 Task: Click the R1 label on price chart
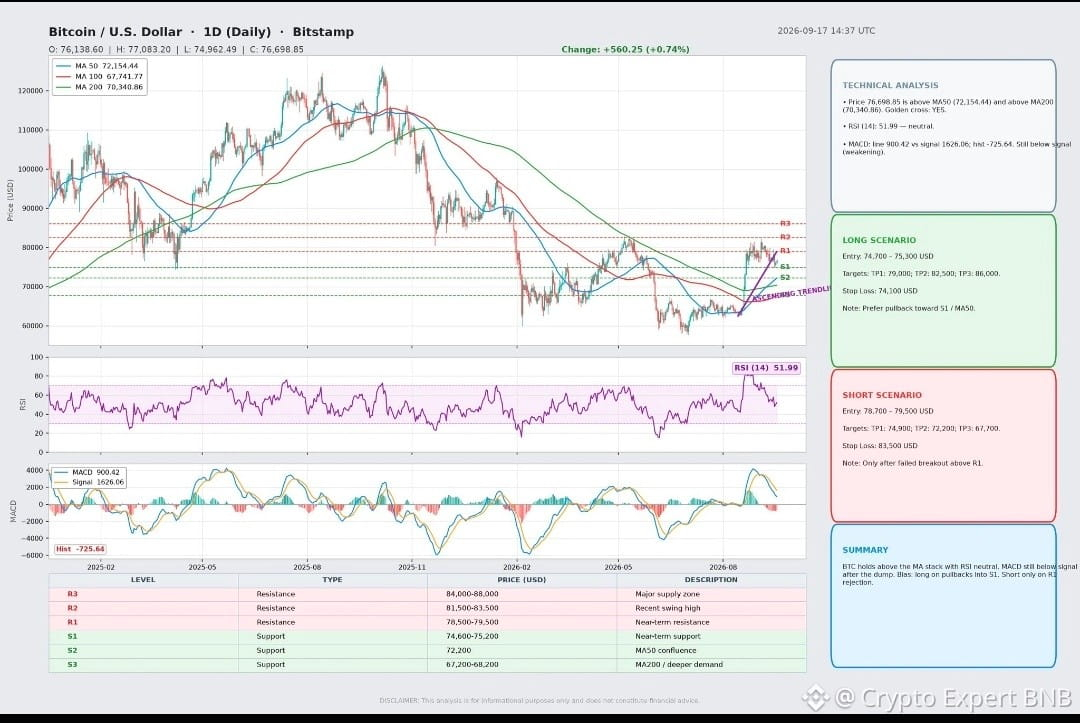click(x=785, y=251)
